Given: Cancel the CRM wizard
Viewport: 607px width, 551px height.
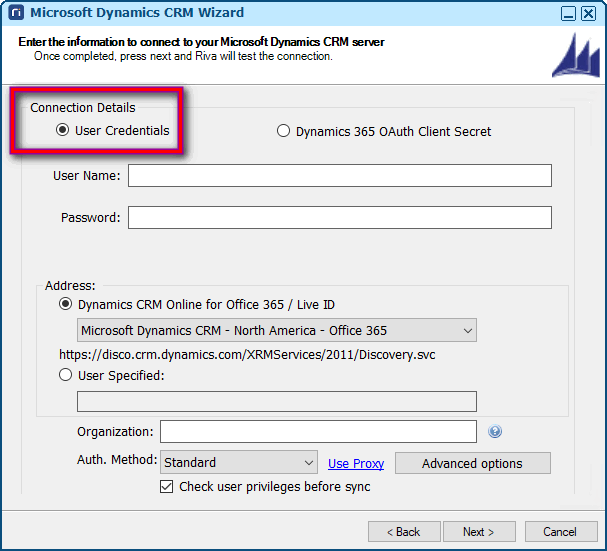Looking at the screenshot, I should pyautogui.click(x=561, y=532).
